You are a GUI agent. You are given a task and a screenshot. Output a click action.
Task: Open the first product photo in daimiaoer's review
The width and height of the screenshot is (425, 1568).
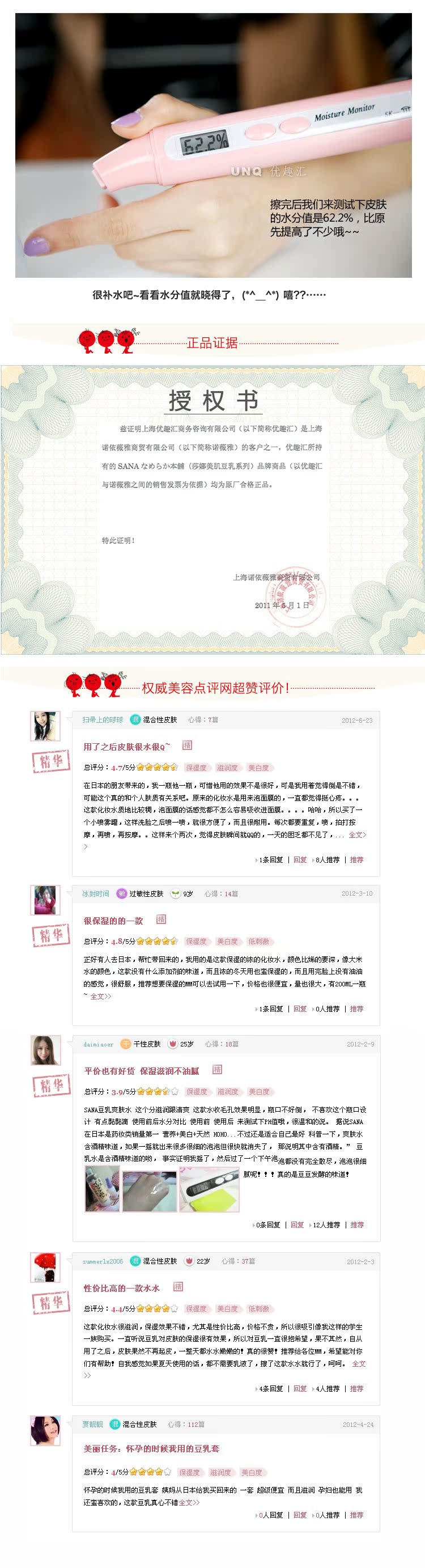[x=101, y=1189]
